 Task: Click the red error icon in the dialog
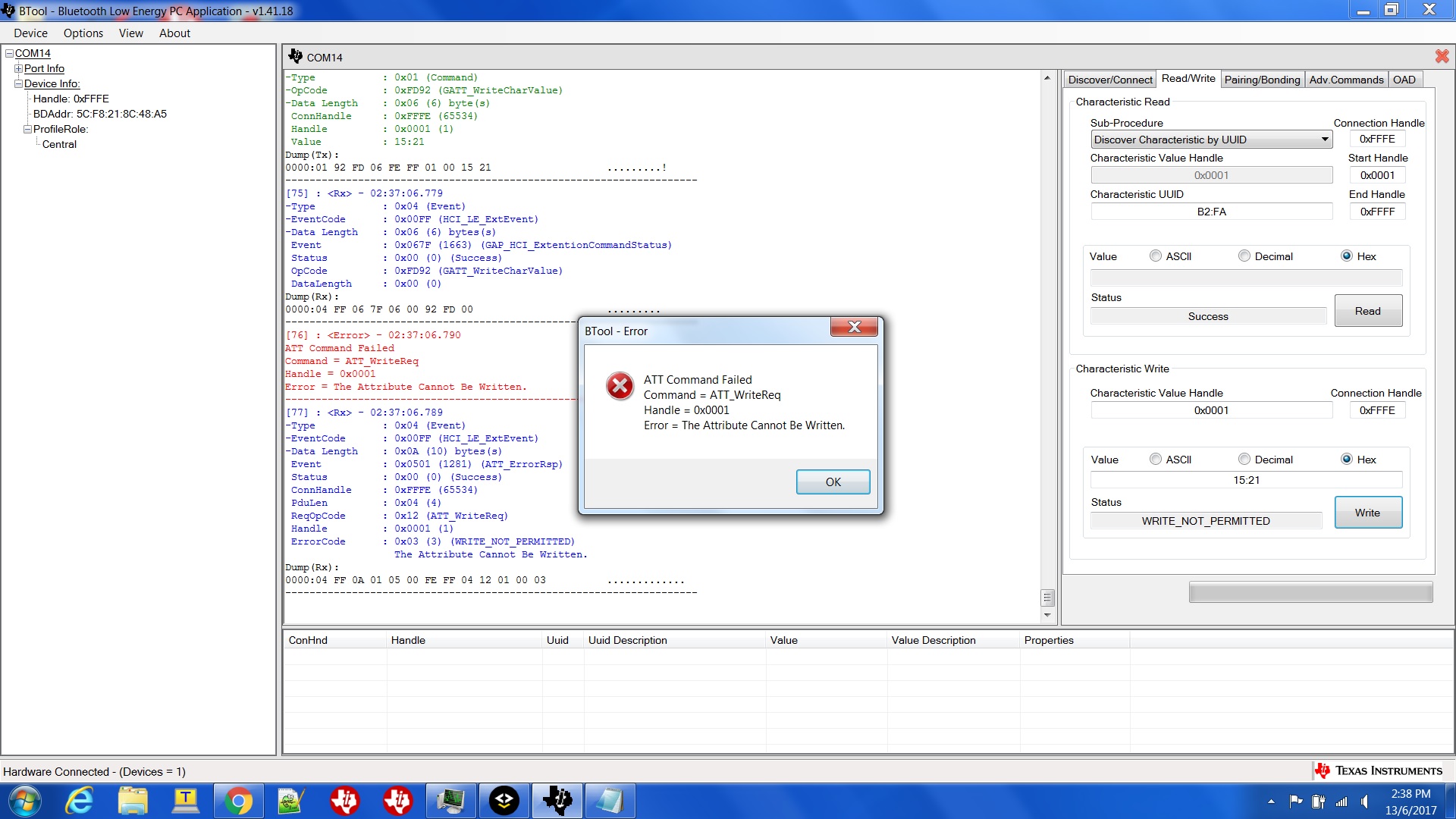pos(620,386)
